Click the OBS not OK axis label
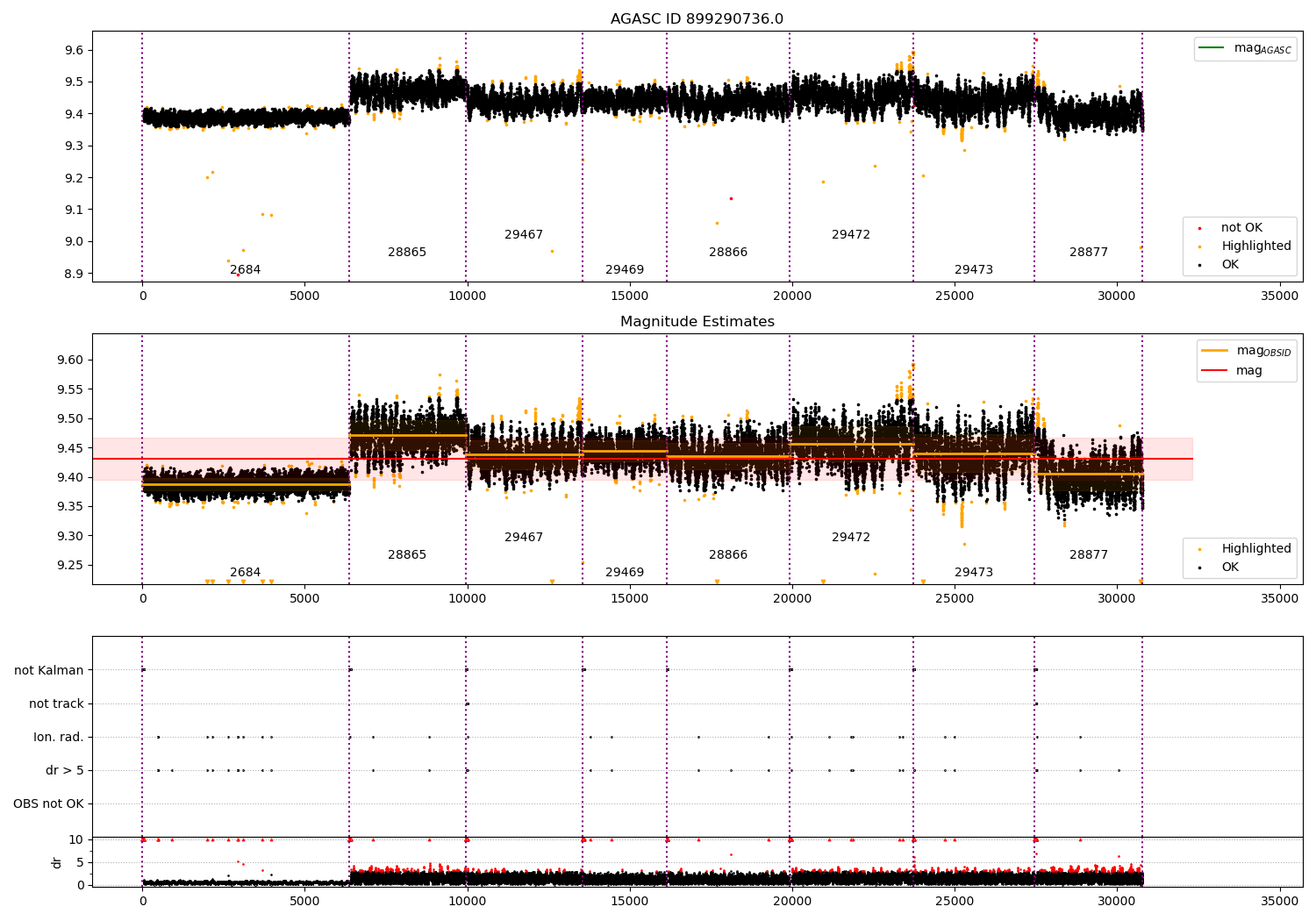 48,804
